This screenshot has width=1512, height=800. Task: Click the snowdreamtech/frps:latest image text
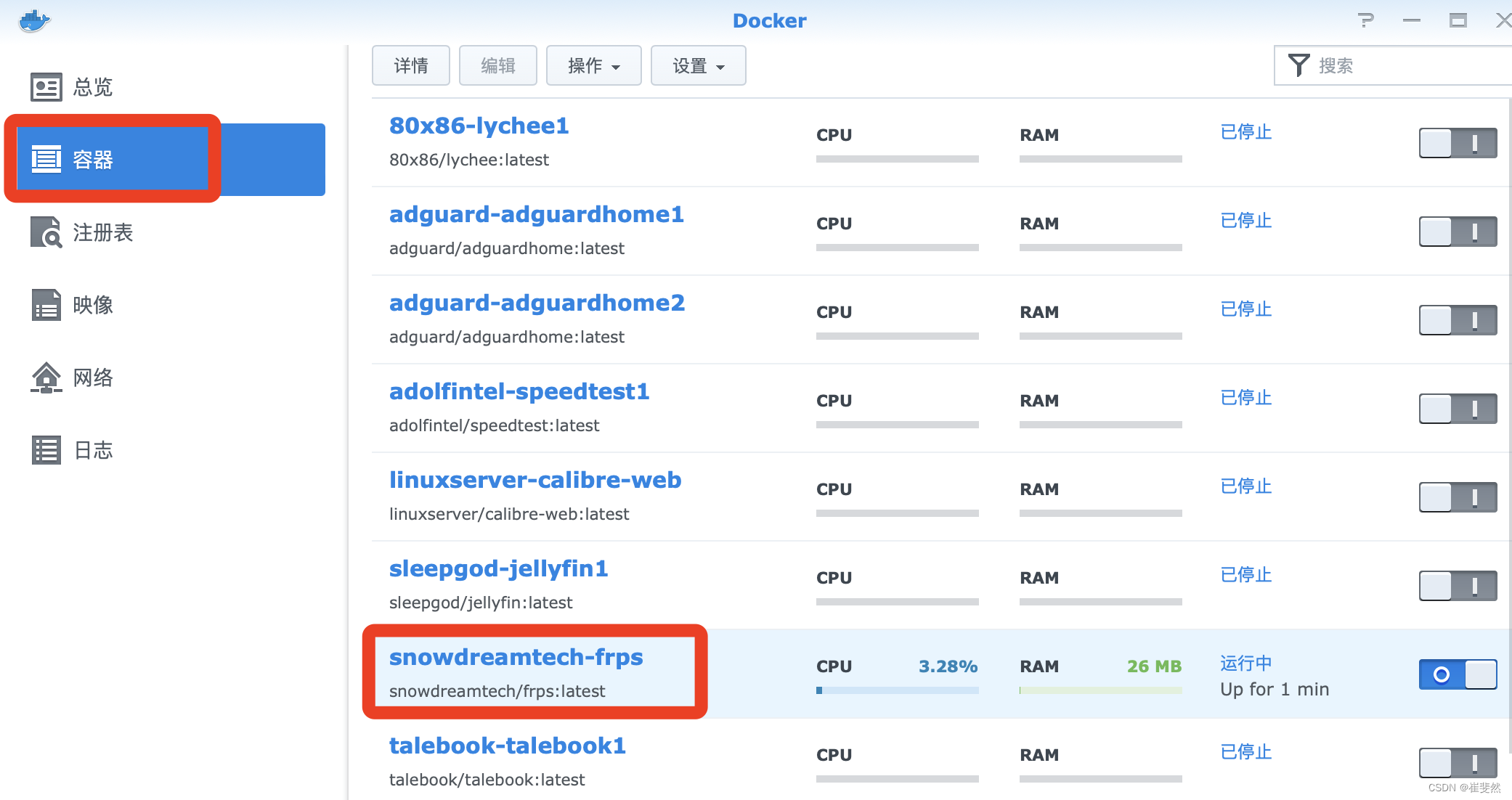[497, 691]
